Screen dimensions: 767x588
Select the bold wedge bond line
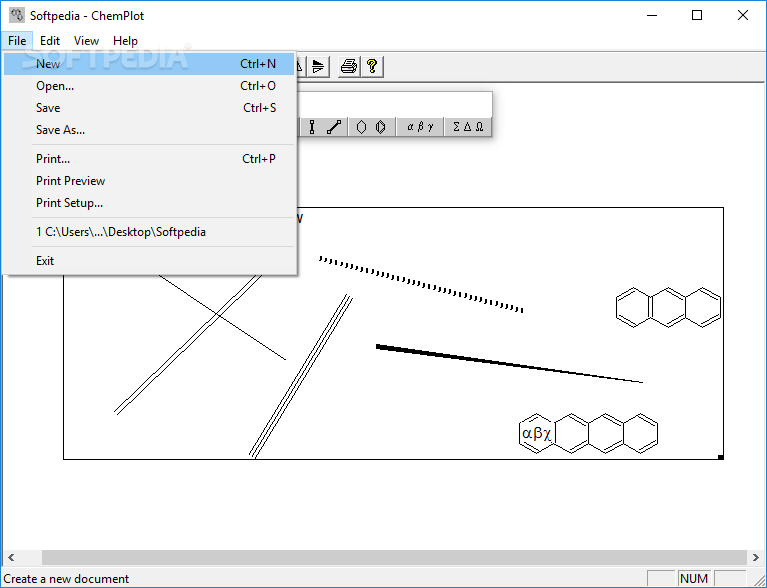(509, 363)
